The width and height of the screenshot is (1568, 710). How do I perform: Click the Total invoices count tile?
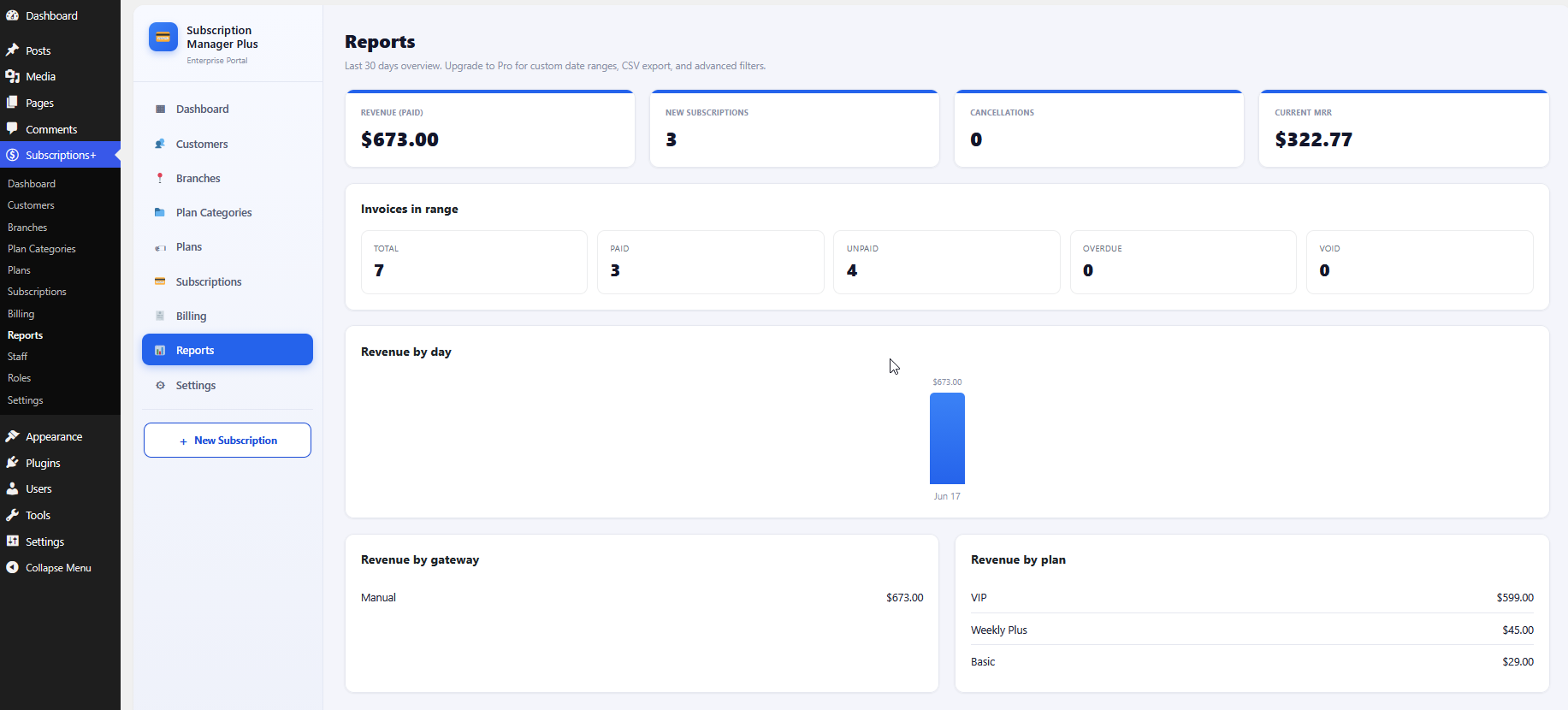474,262
